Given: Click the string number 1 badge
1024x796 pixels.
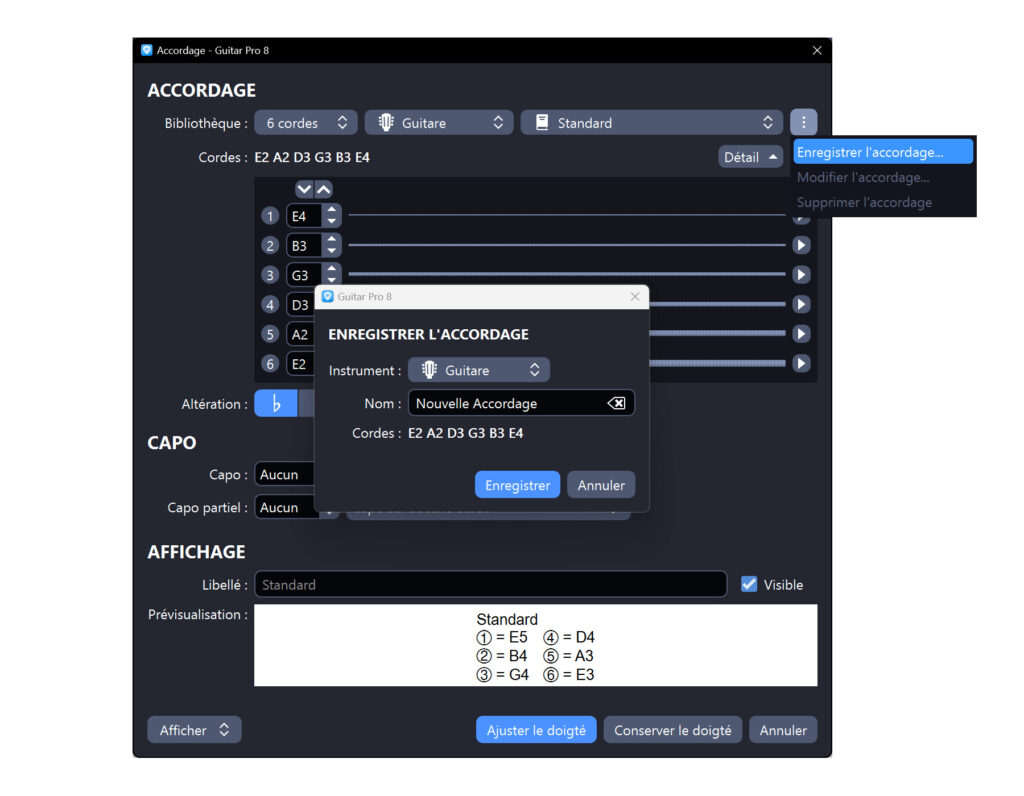Looking at the screenshot, I should [270, 216].
